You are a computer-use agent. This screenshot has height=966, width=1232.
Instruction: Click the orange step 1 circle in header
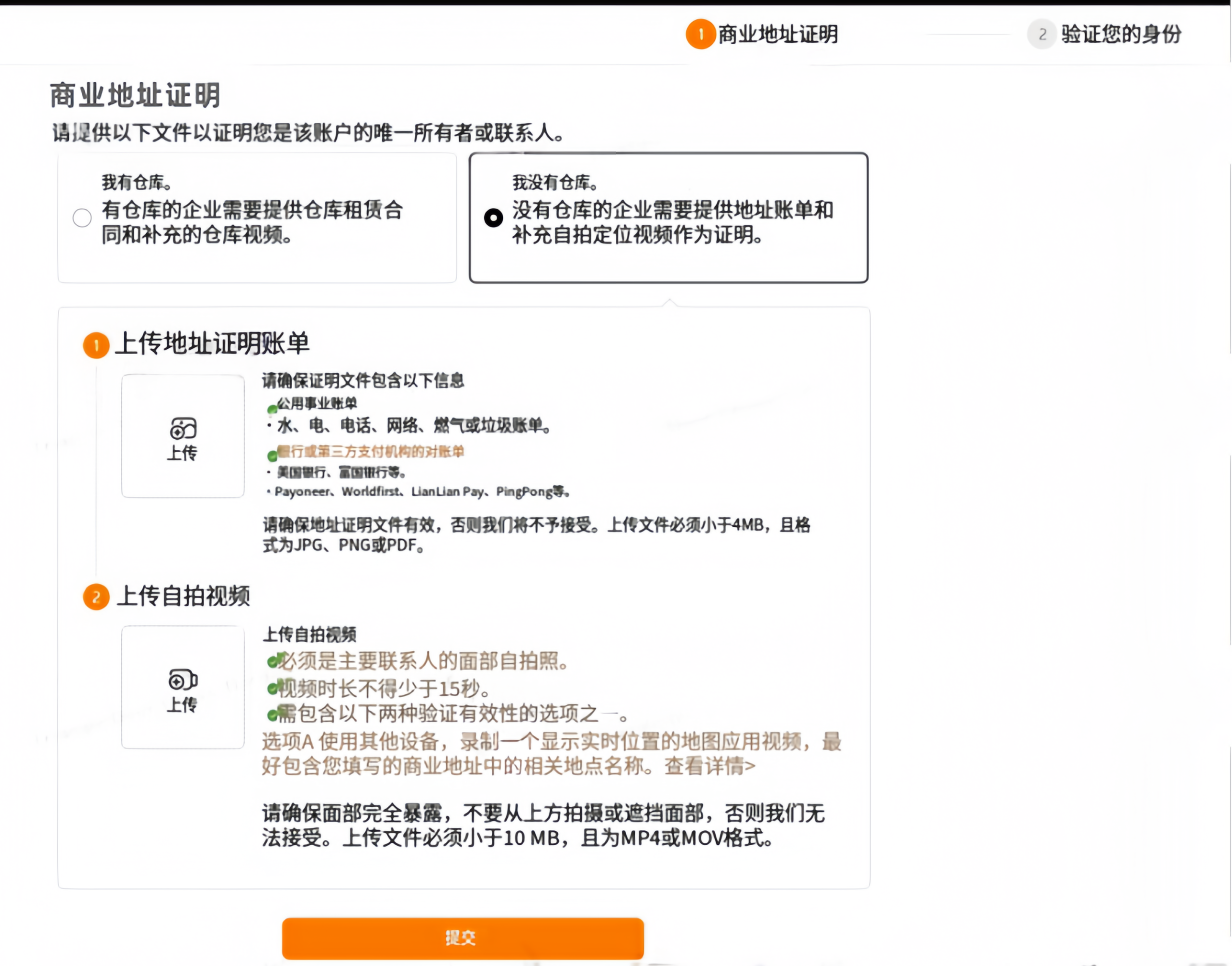tap(700, 34)
